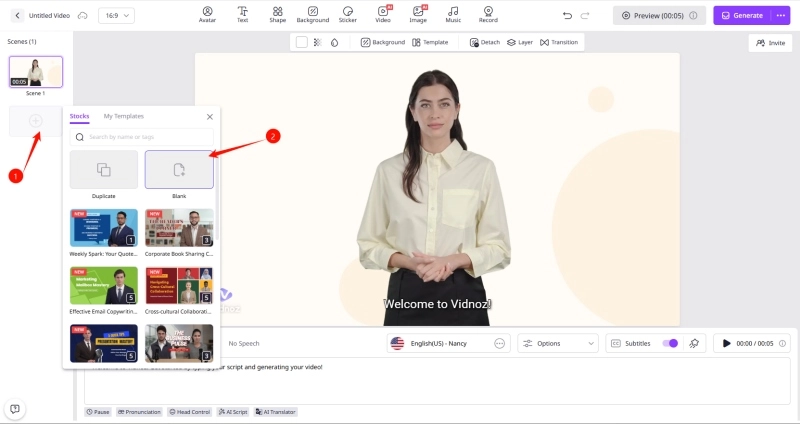Toggle the Subtitles switch
The width and height of the screenshot is (800, 424).
point(670,343)
